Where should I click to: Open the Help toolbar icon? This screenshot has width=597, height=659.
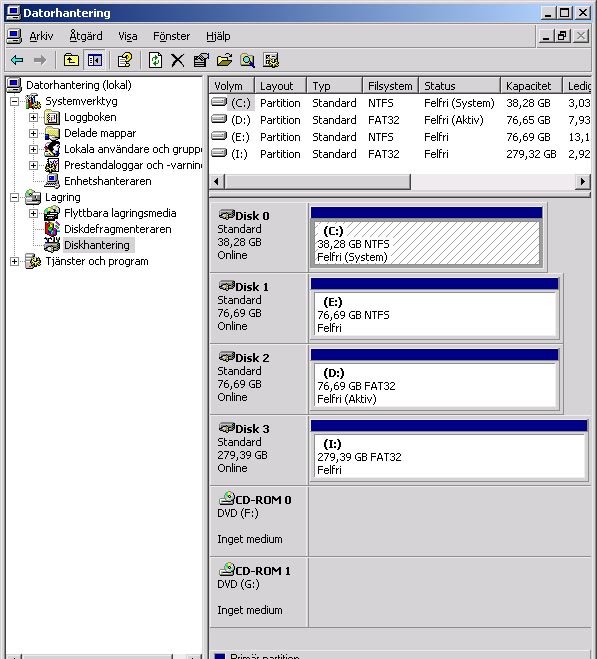pyautogui.click(x=124, y=60)
